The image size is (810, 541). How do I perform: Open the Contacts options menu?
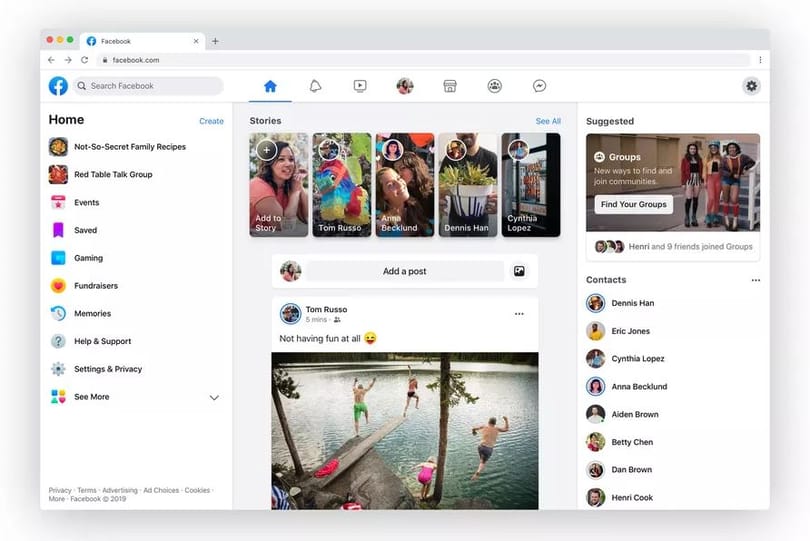pyautogui.click(x=755, y=280)
